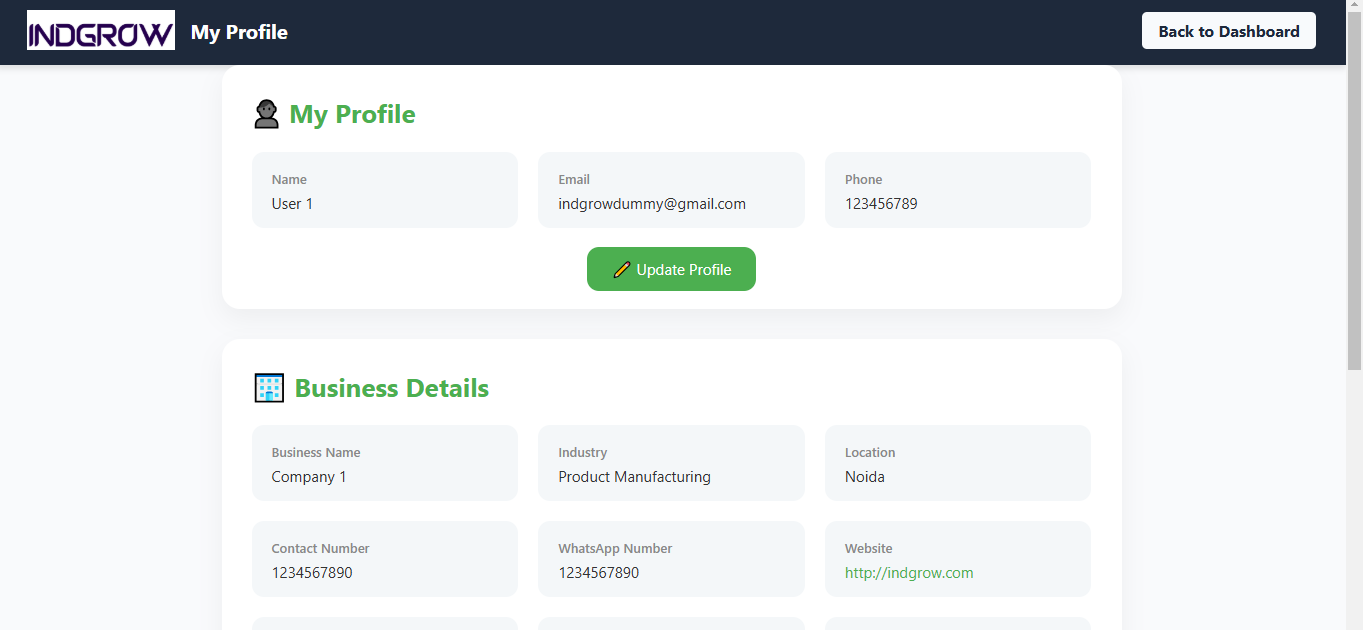The height and width of the screenshot is (630, 1363).
Task: Click the Email field card
Action: 671,190
